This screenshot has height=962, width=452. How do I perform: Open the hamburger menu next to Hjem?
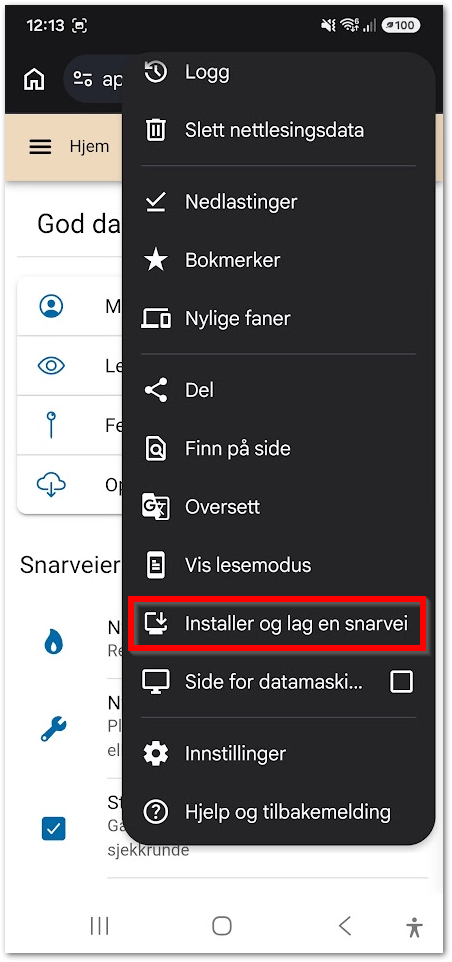40,147
